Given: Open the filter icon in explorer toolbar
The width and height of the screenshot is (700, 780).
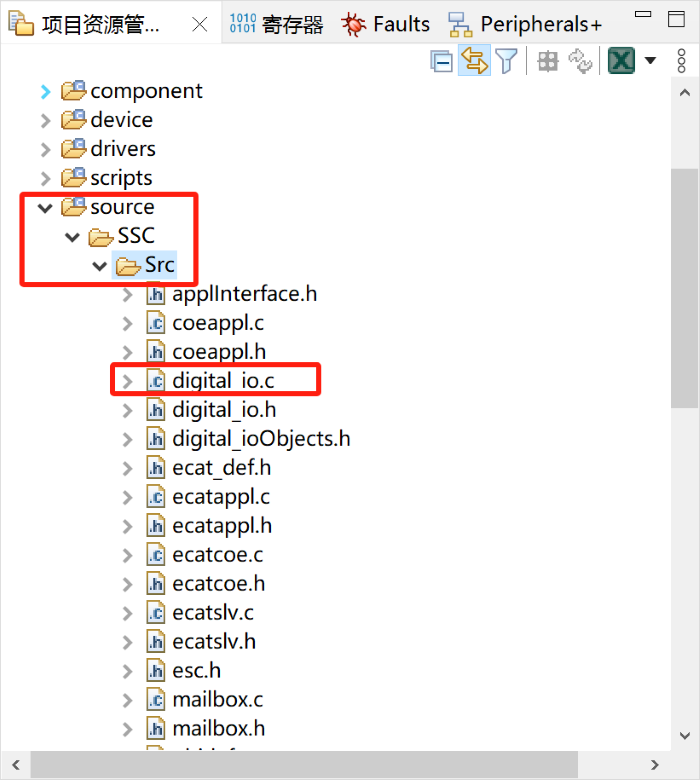Looking at the screenshot, I should click(506, 61).
